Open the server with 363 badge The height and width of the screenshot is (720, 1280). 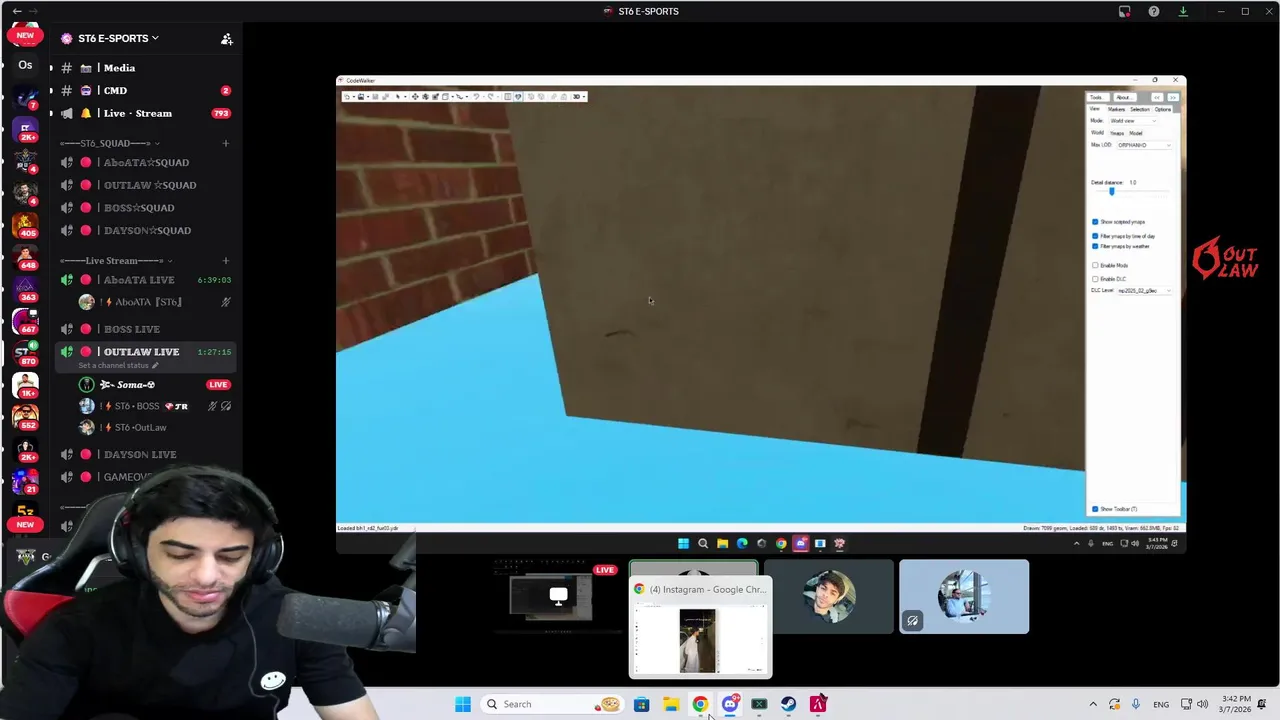[x=26, y=288]
